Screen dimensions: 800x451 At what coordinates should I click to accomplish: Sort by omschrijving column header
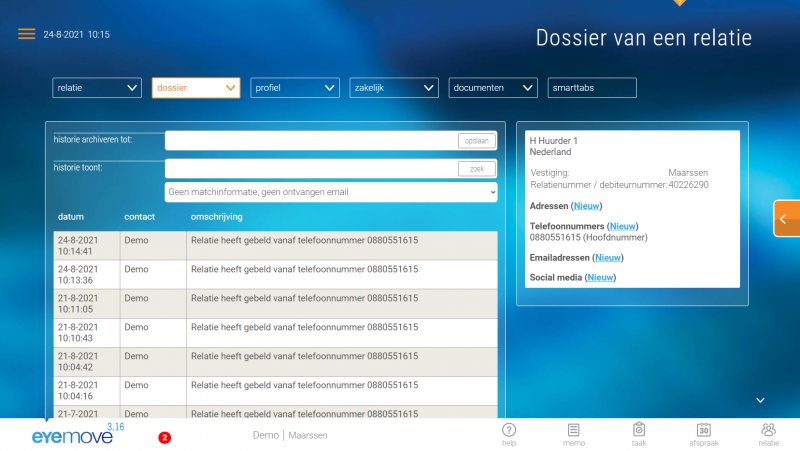click(216, 217)
